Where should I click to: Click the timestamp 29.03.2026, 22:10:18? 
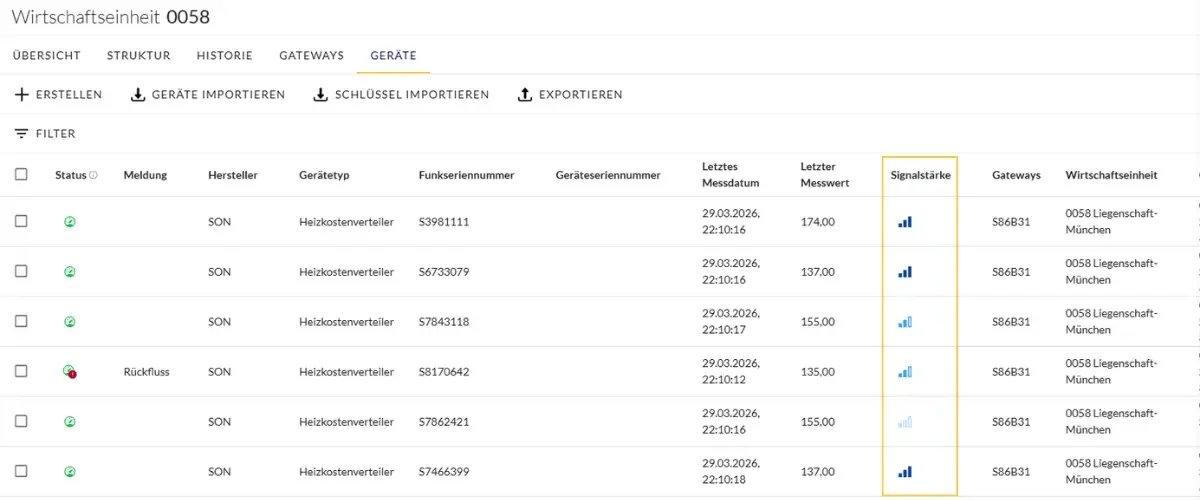tap(731, 472)
